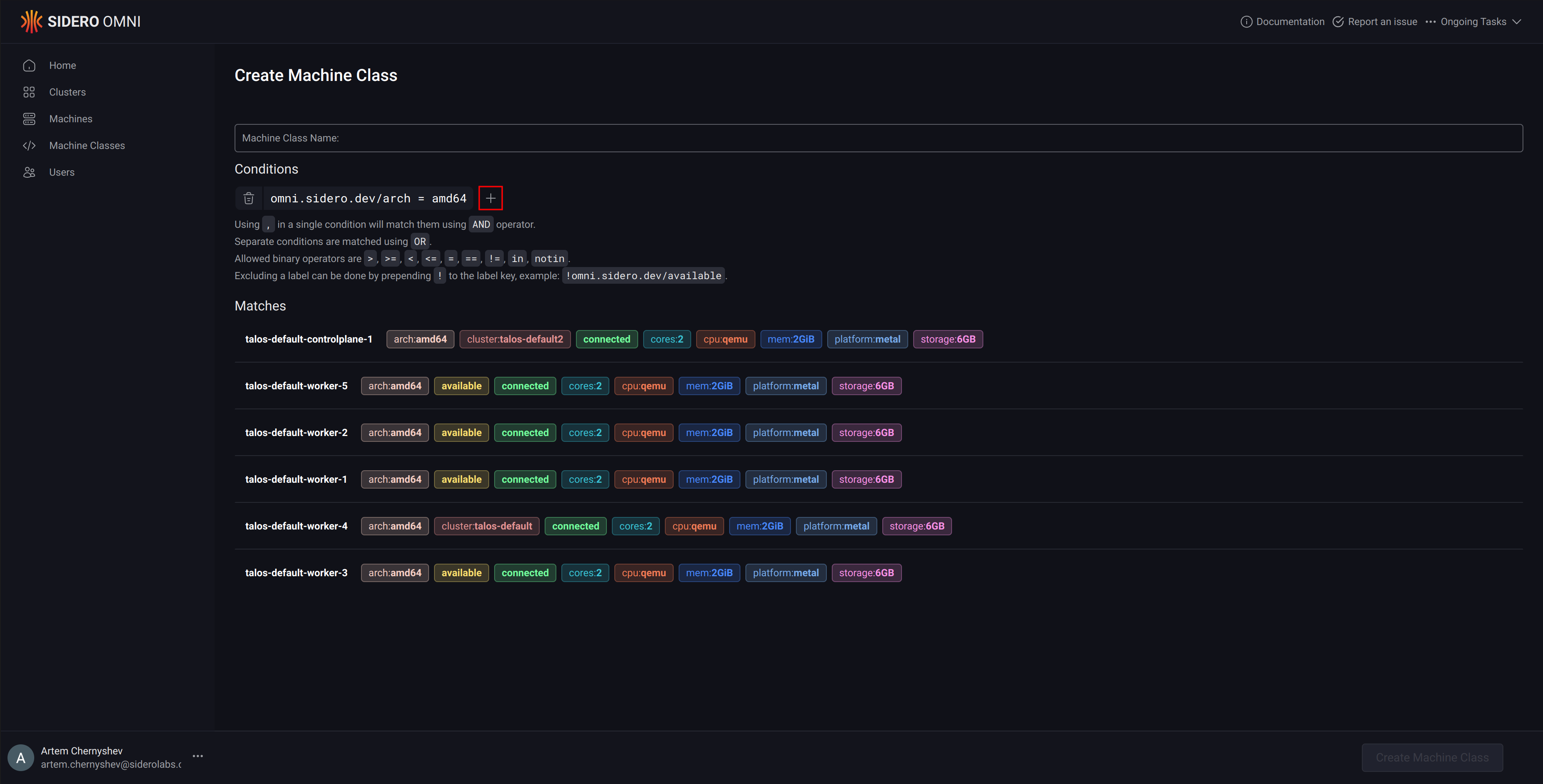This screenshot has width=1543, height=784.
Task: Click the Users people icon
Action: click(29, 172)
